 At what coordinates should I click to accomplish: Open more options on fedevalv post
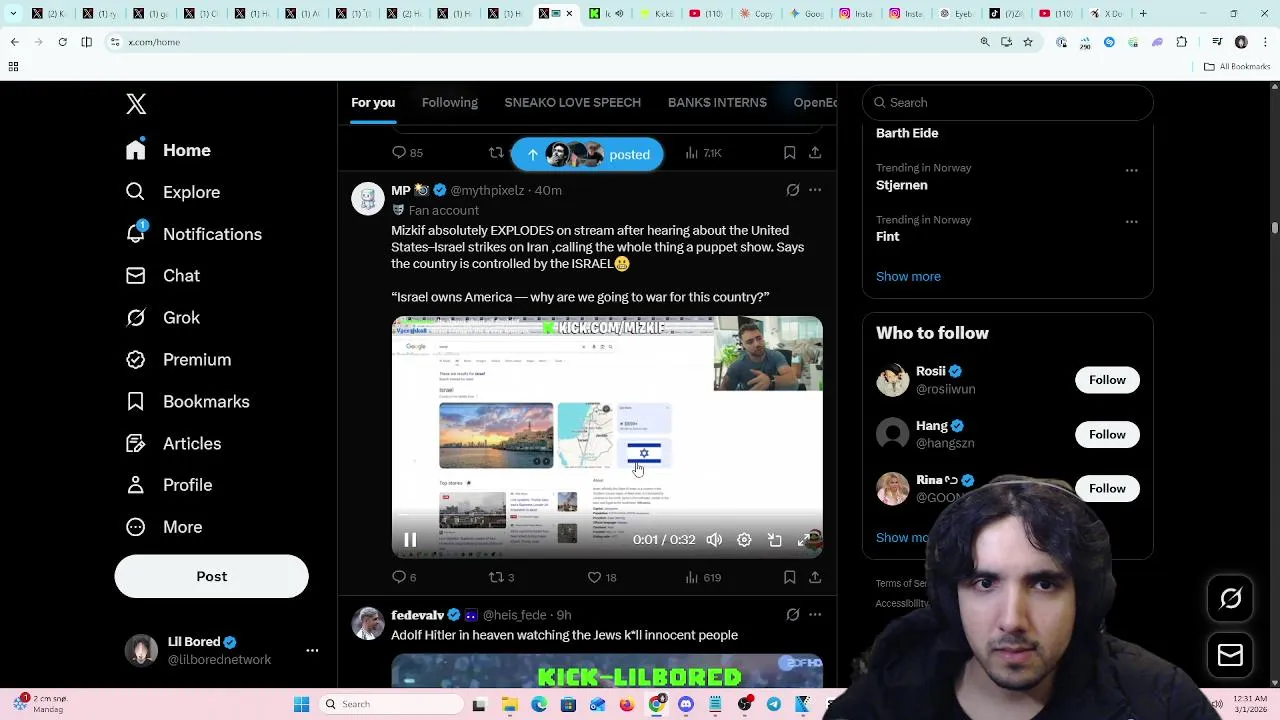pos(815,615)
